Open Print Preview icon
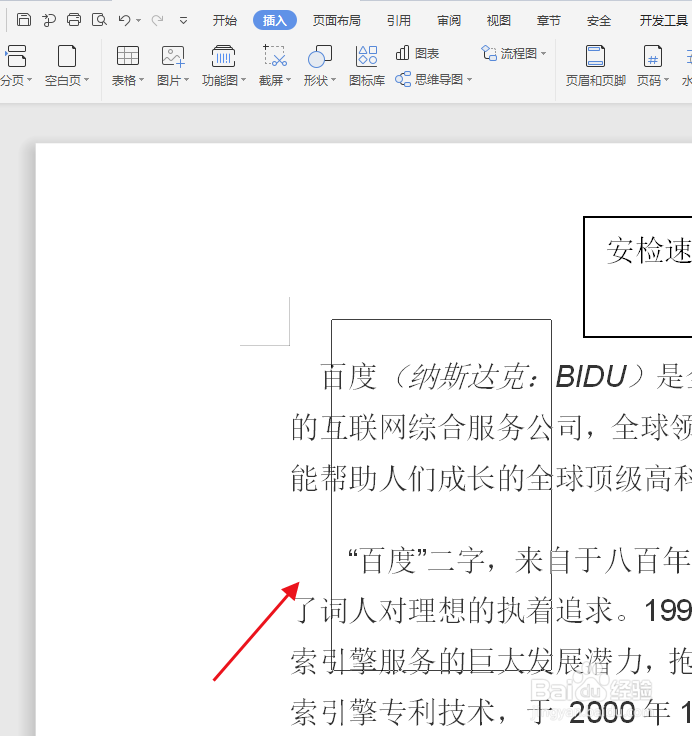The image size is (692, 736). 99,20
